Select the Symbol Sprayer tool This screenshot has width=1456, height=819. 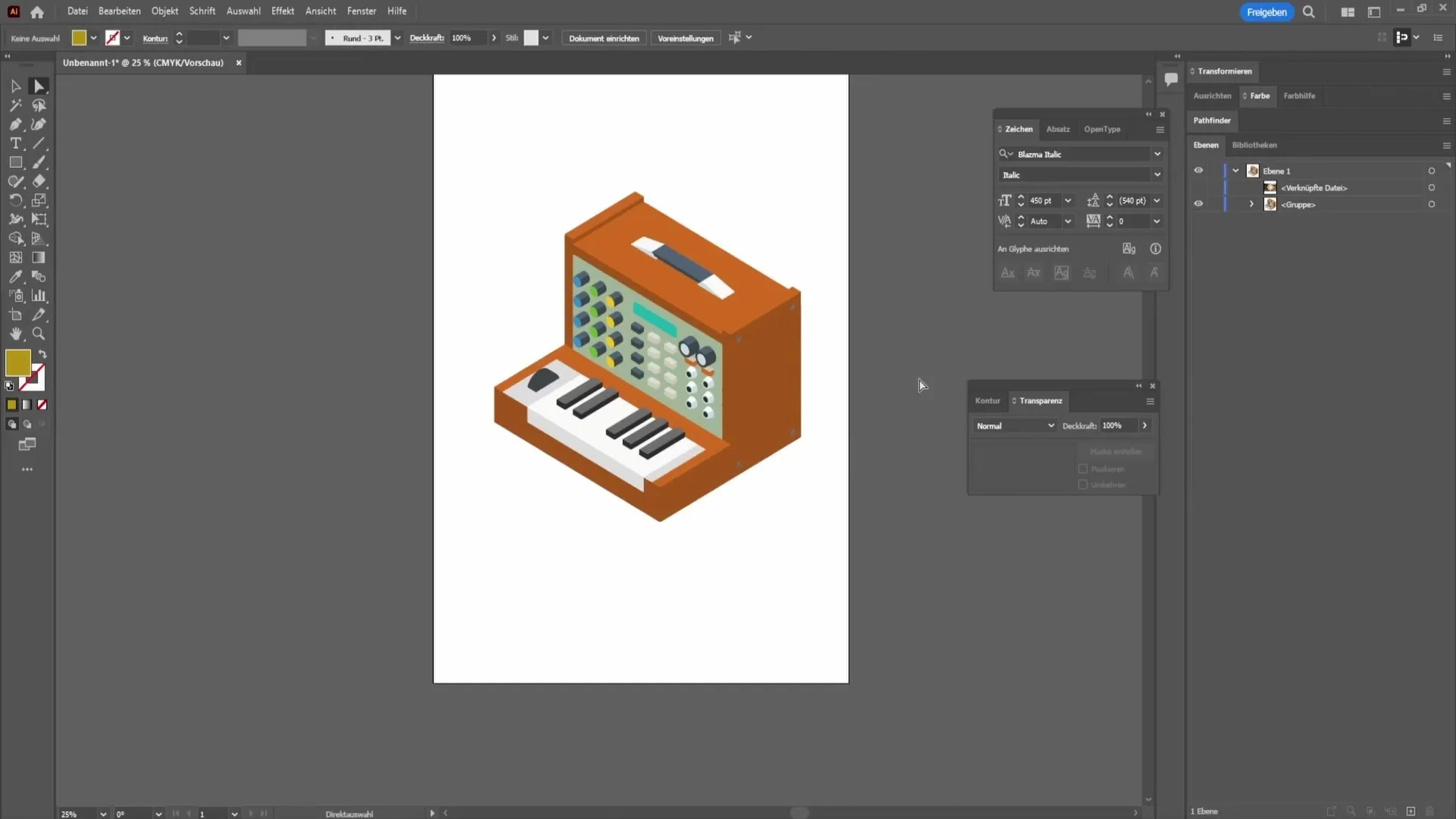(15, 296)
